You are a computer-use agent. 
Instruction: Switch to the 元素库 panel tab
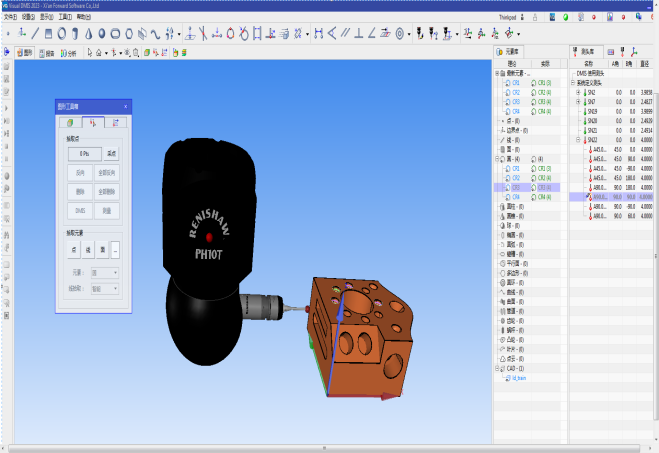click(x=508, y=52)
